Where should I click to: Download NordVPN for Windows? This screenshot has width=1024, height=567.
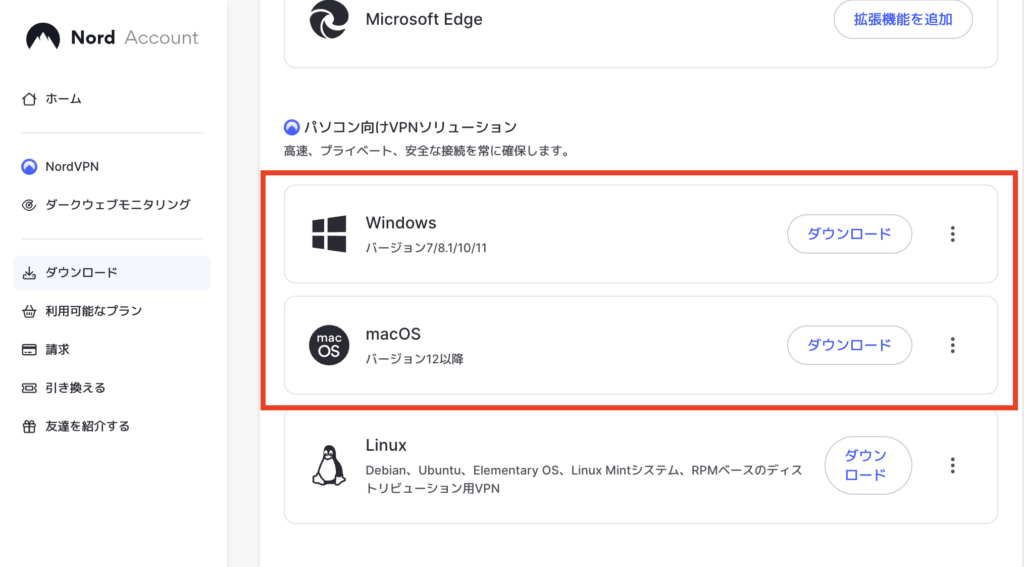[x=849, y=234]
